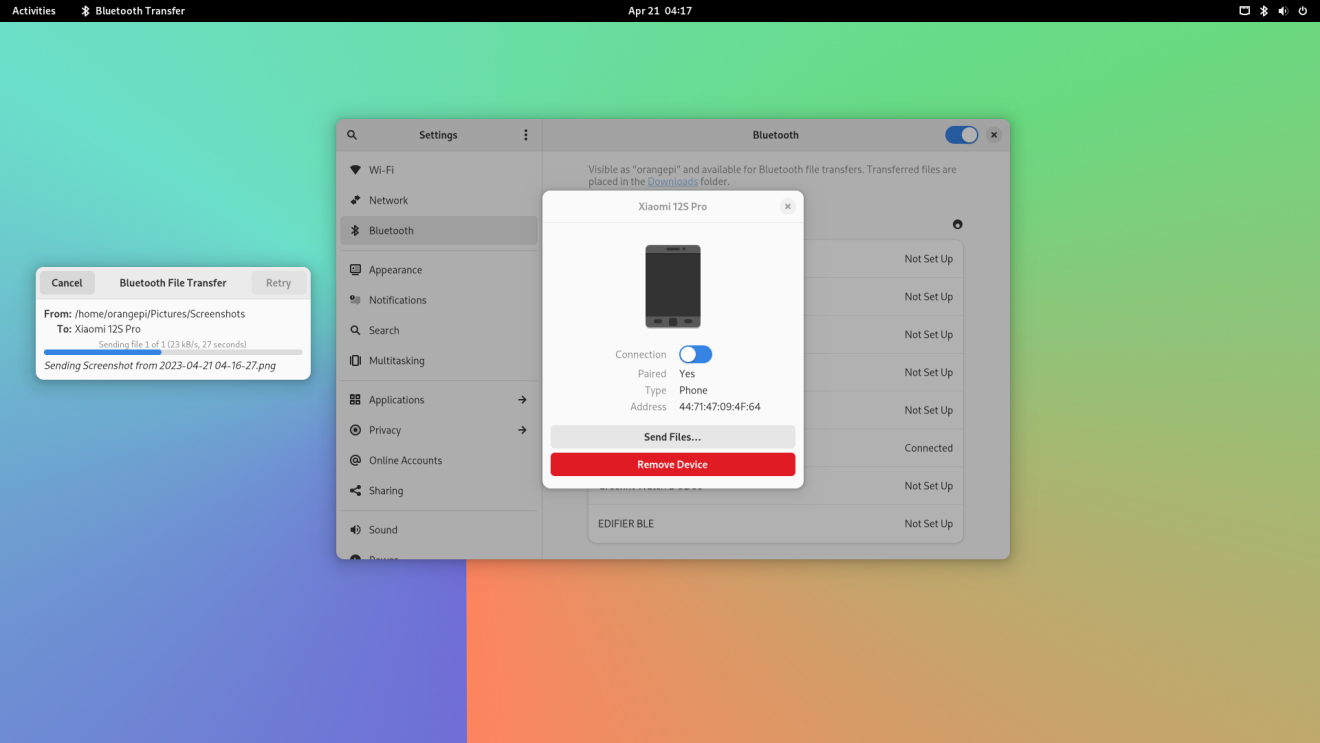
Task: Click the Network icon in sidebar
Action: tap(355, 200)
